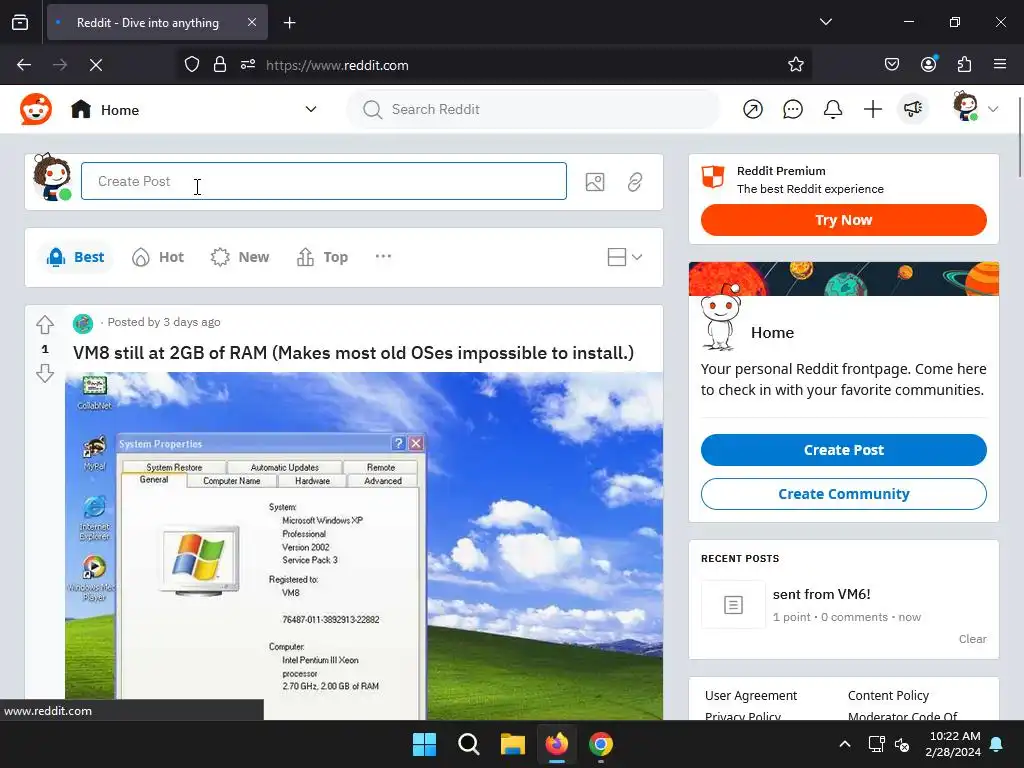Sort feed by Hot
1024x768 pixels.
[x=157, y=257]
